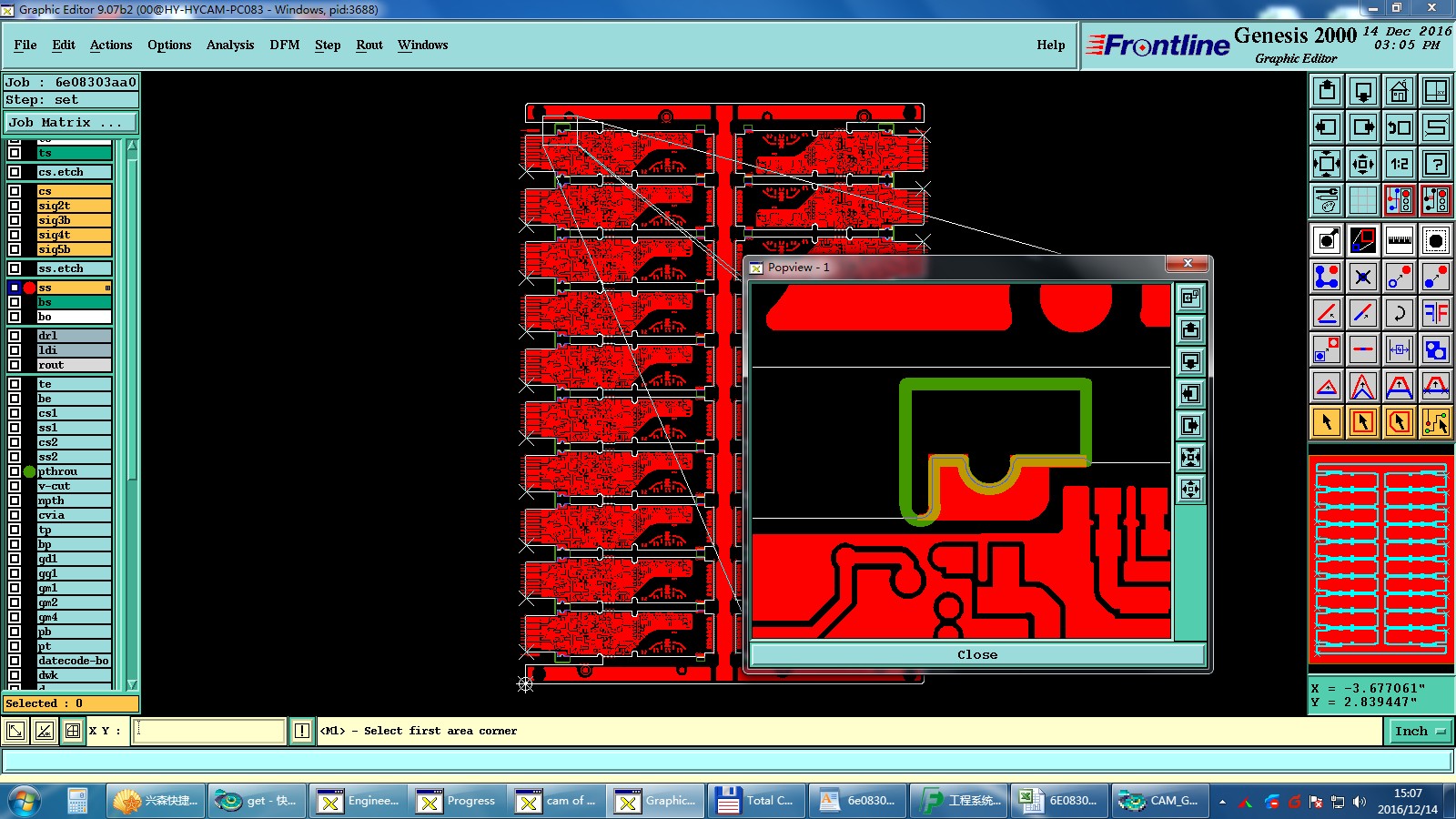Select the ruler measure tool icon
1456x819 pixels.
(1400, 240)
